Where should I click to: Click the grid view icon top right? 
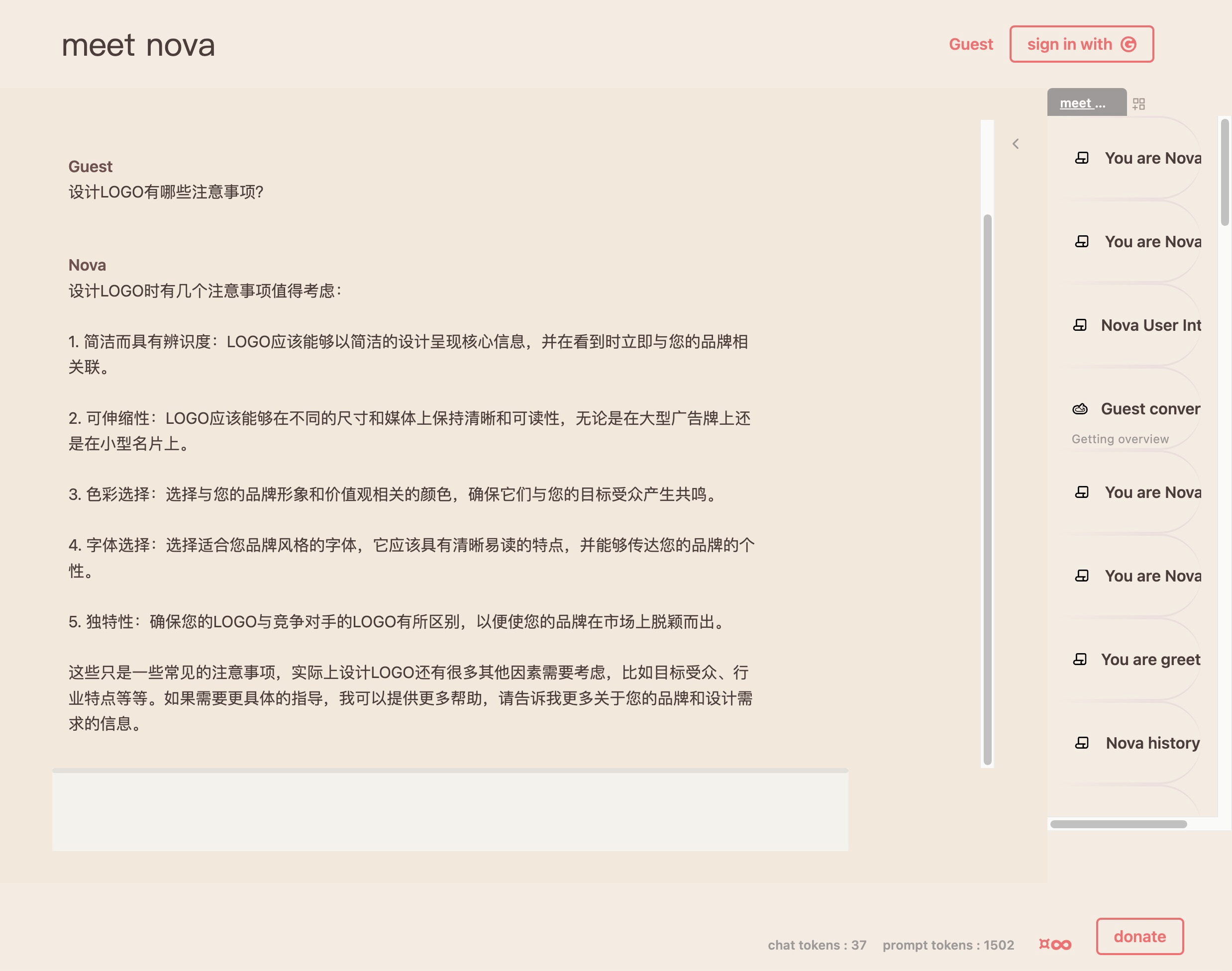coord(1139,102)
